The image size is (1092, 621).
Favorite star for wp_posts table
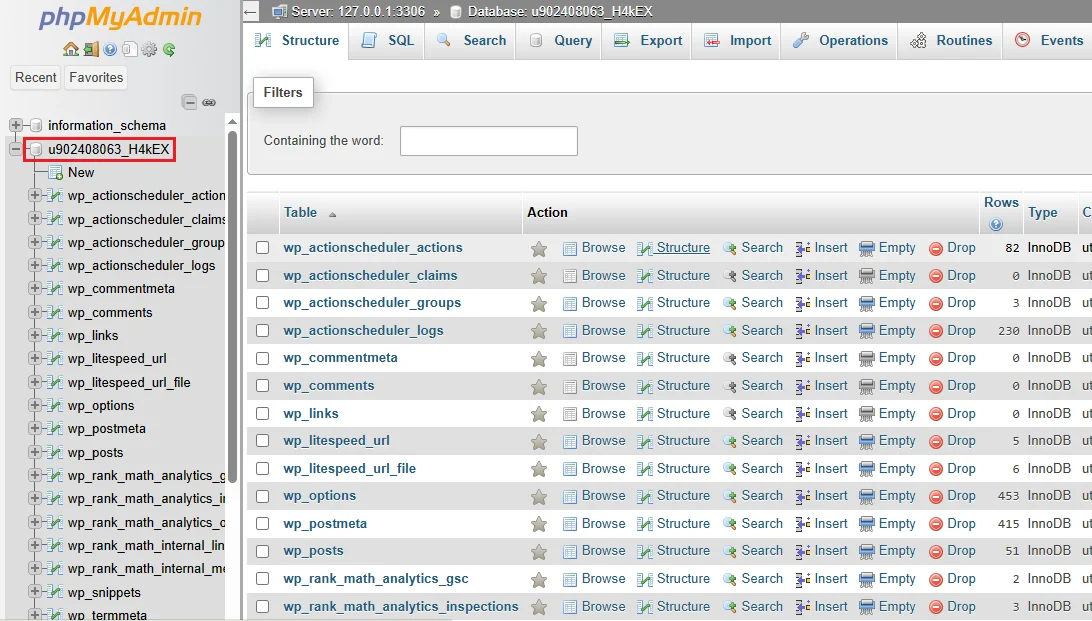[538, 551]
